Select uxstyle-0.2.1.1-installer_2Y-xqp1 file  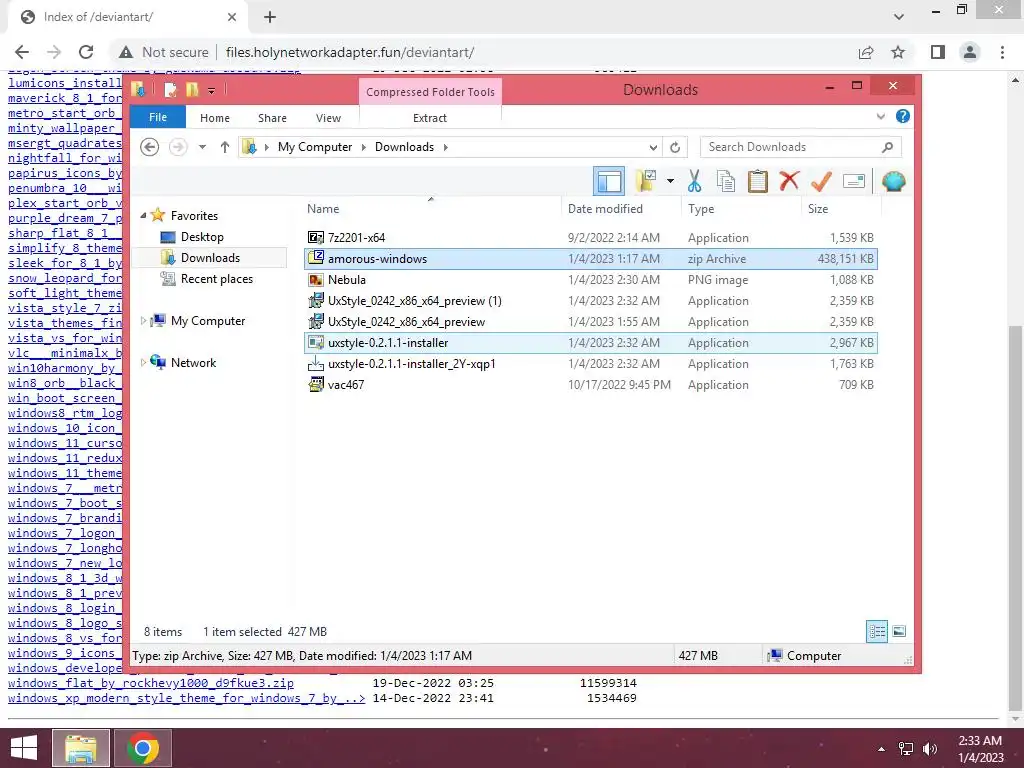pyautogui.click(x=591, y=364)
